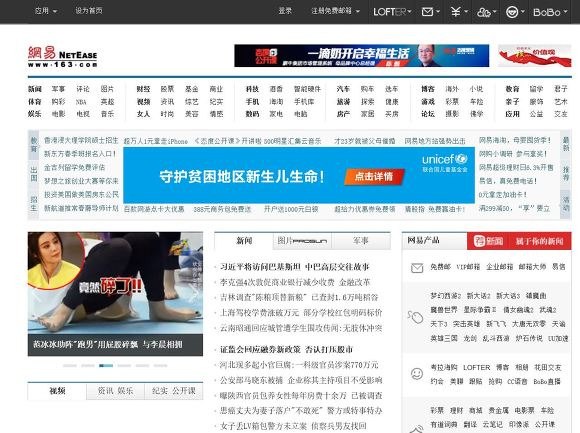
Task: Open the 范冰冰 slideshow image
Action: [x=115, y=283]
